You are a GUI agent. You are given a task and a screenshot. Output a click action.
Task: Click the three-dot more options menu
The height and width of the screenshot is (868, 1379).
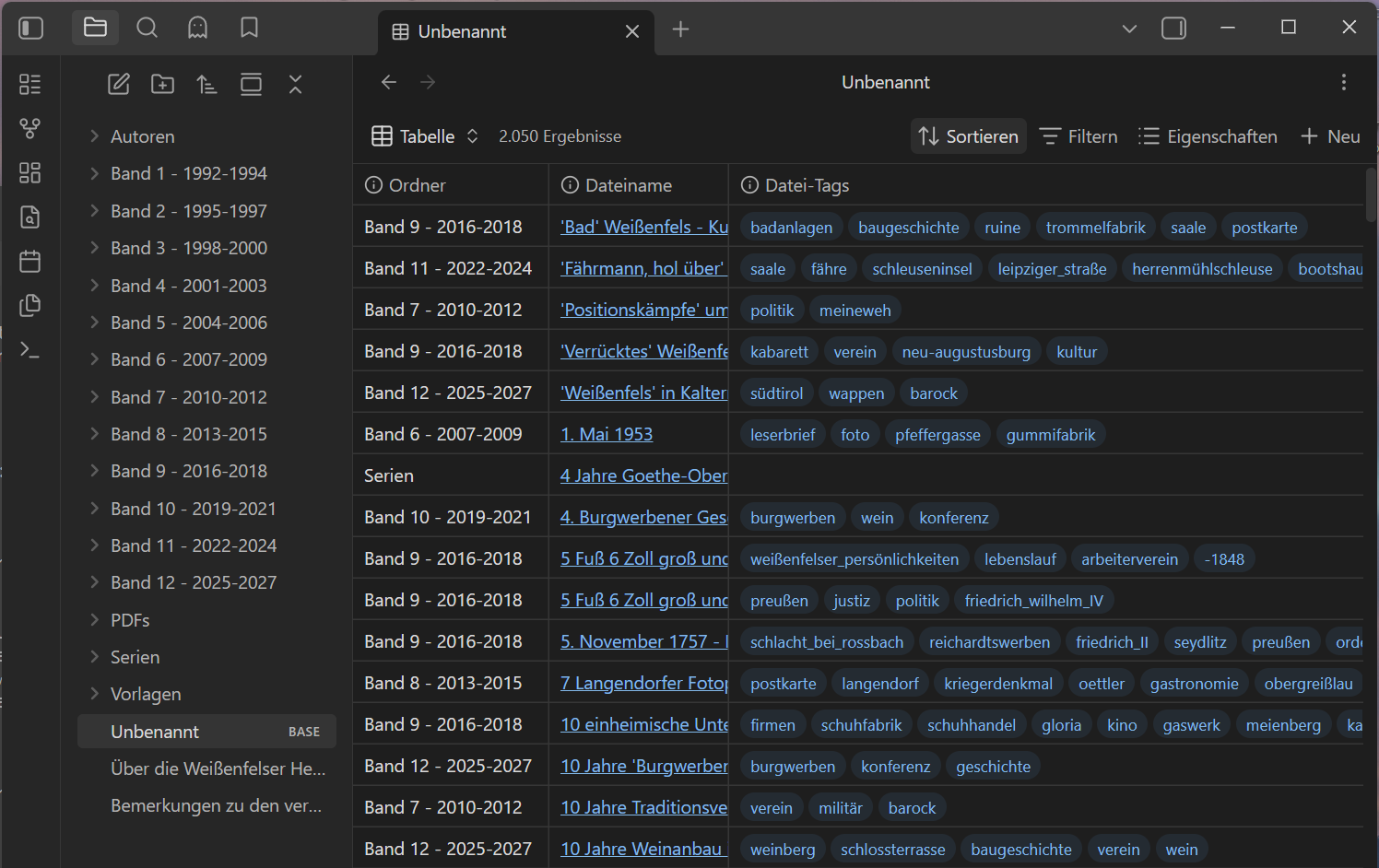[x=1343, y=82]
